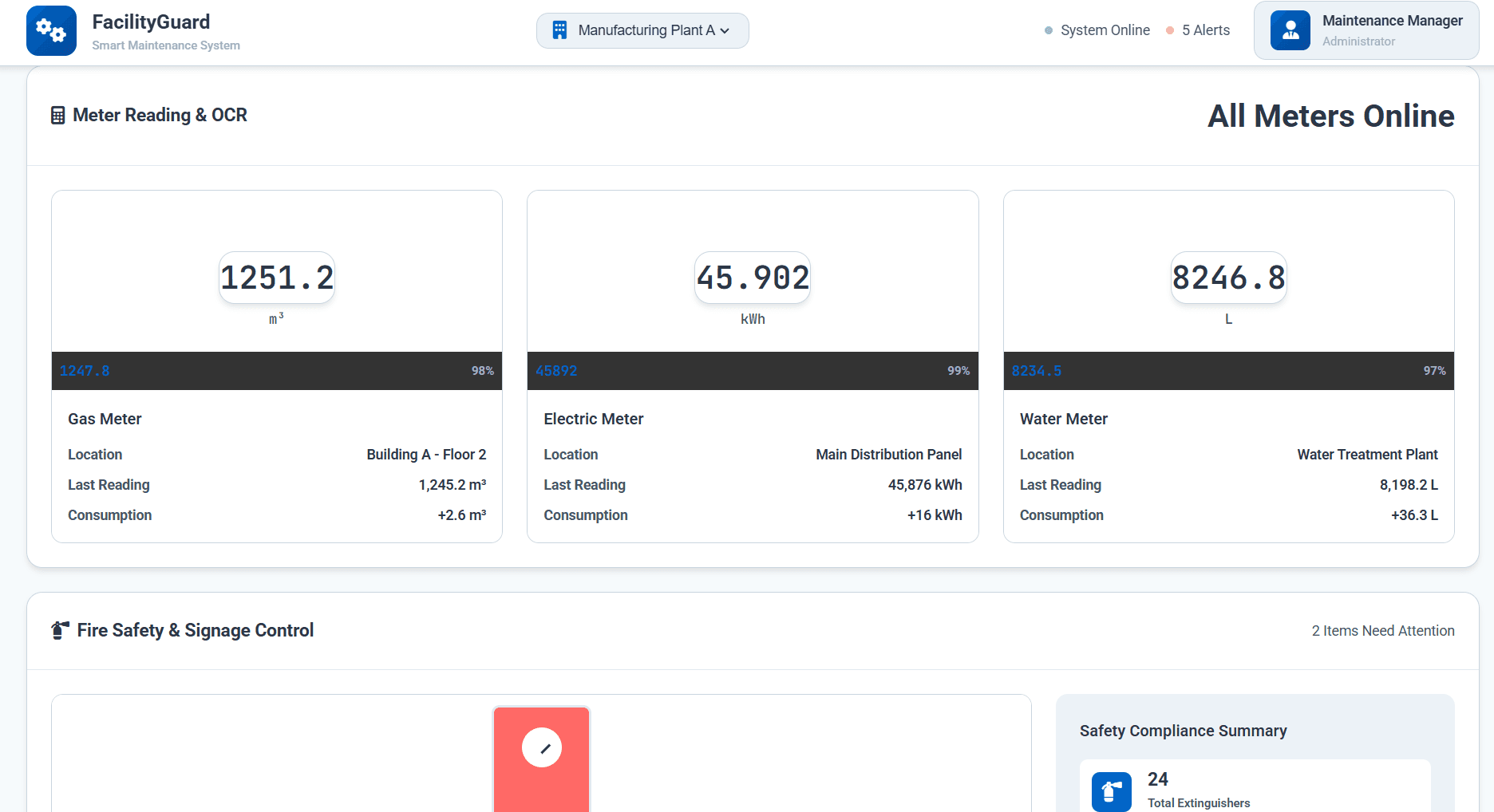Expand the plant selector chevron arrow
Screen dimensions: 1494x812
[x=725, y=31]
